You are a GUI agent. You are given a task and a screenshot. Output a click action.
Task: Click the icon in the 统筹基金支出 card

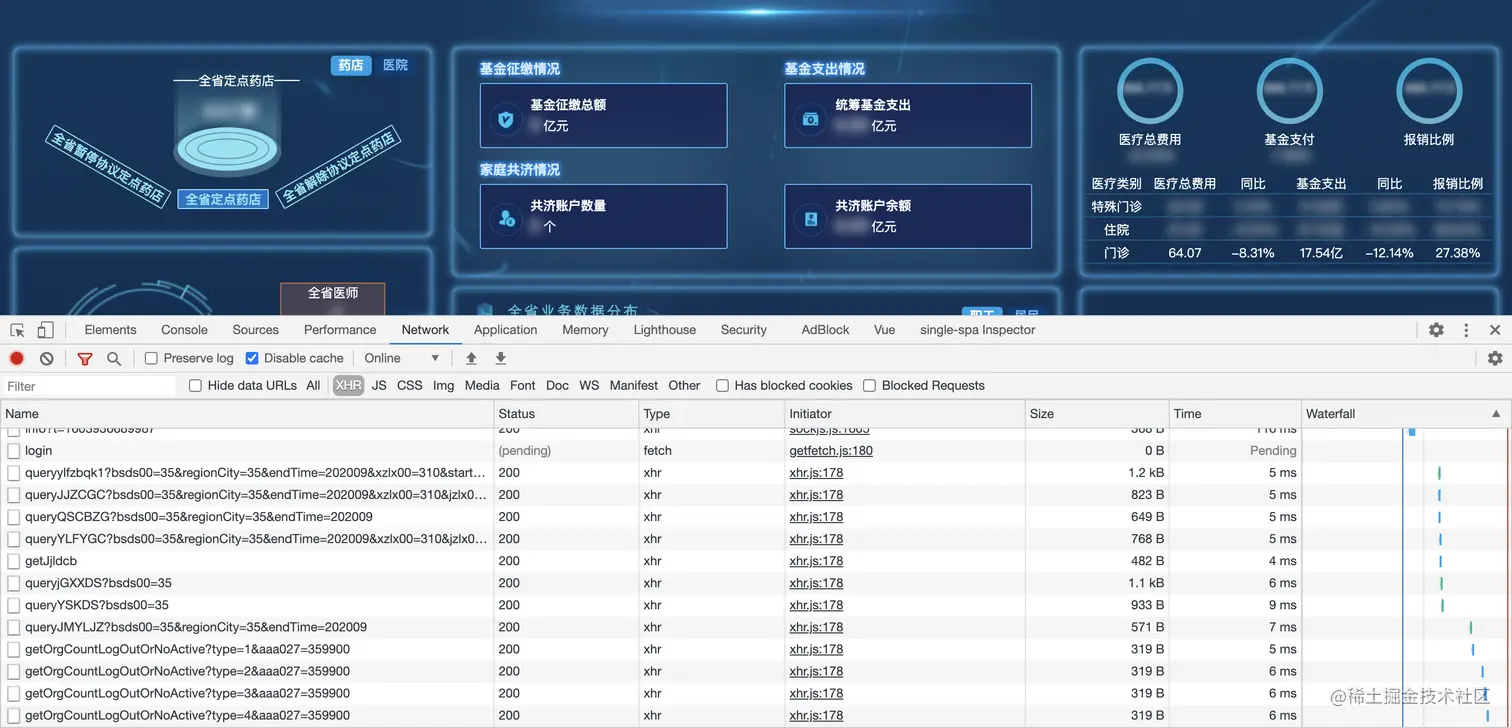click(x=811, y=120)
